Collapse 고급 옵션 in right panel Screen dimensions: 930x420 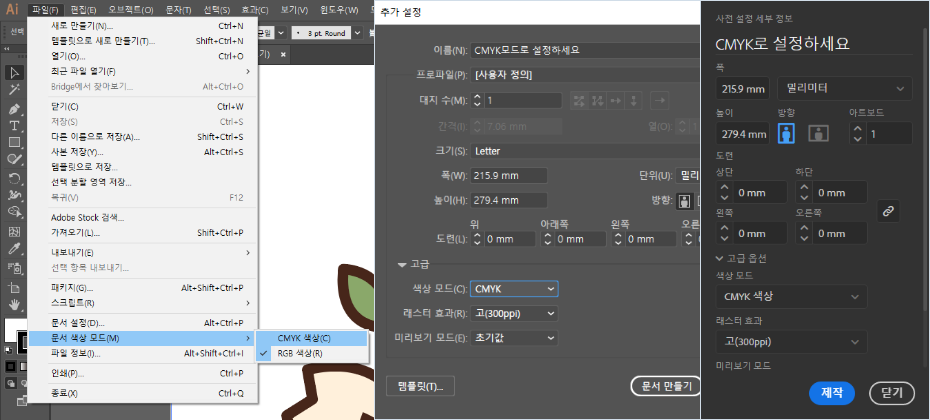tap(720, 259)
